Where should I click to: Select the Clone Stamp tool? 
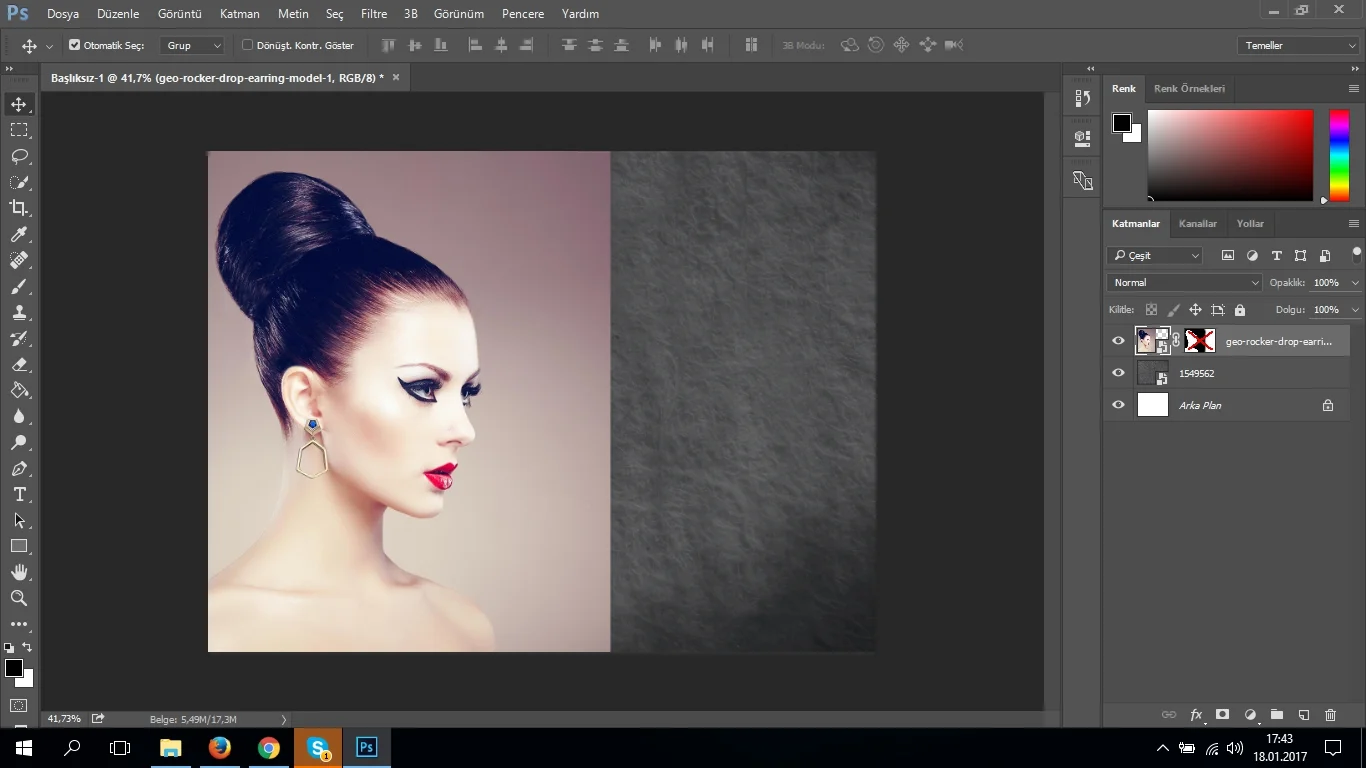19,312
